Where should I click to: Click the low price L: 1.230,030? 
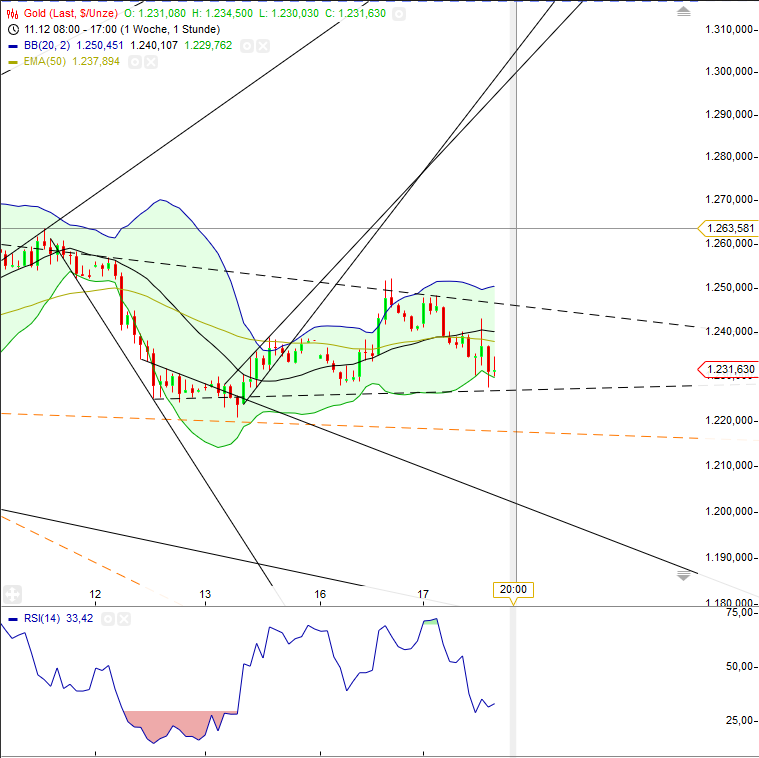(289, 14)
